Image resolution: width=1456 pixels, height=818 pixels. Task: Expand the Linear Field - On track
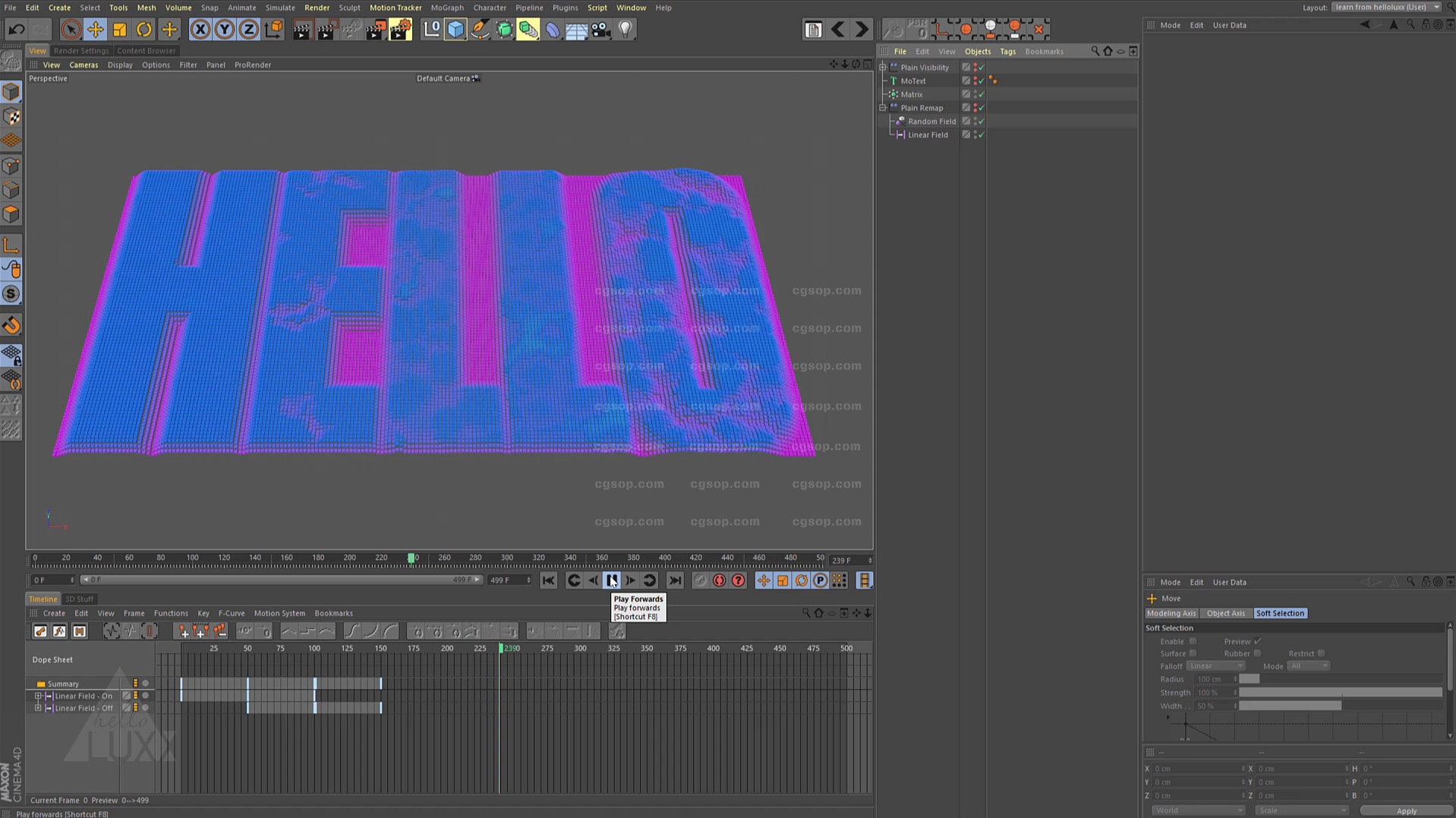[38, 696]
